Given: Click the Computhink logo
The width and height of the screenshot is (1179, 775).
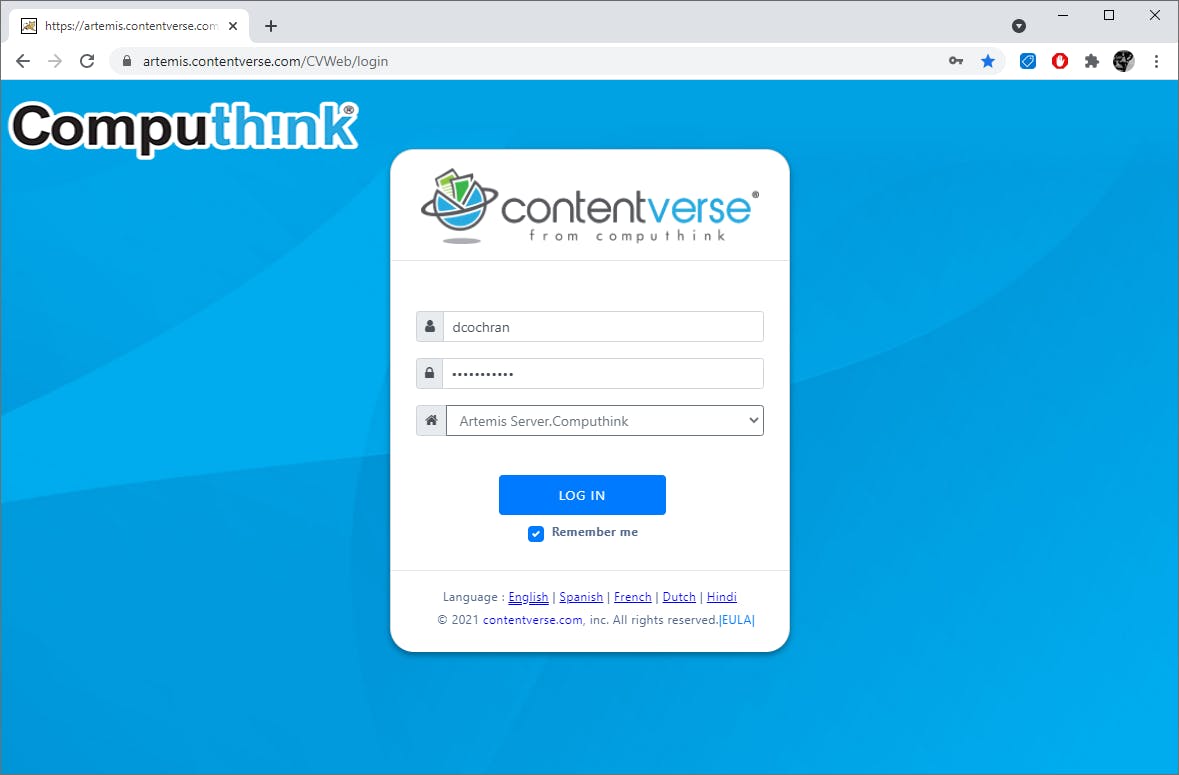Looking at the screenshot, I should (x=183, y=128).
